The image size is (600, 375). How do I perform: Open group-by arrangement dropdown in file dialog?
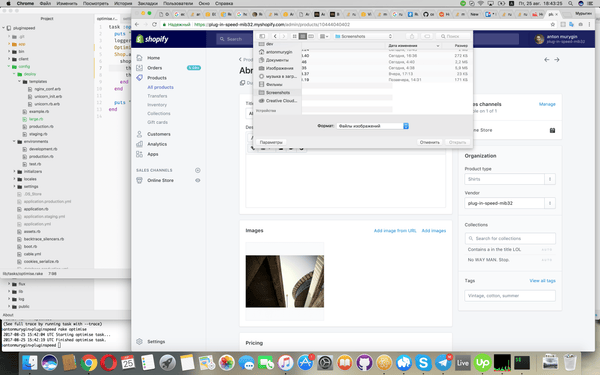point(324,36)
